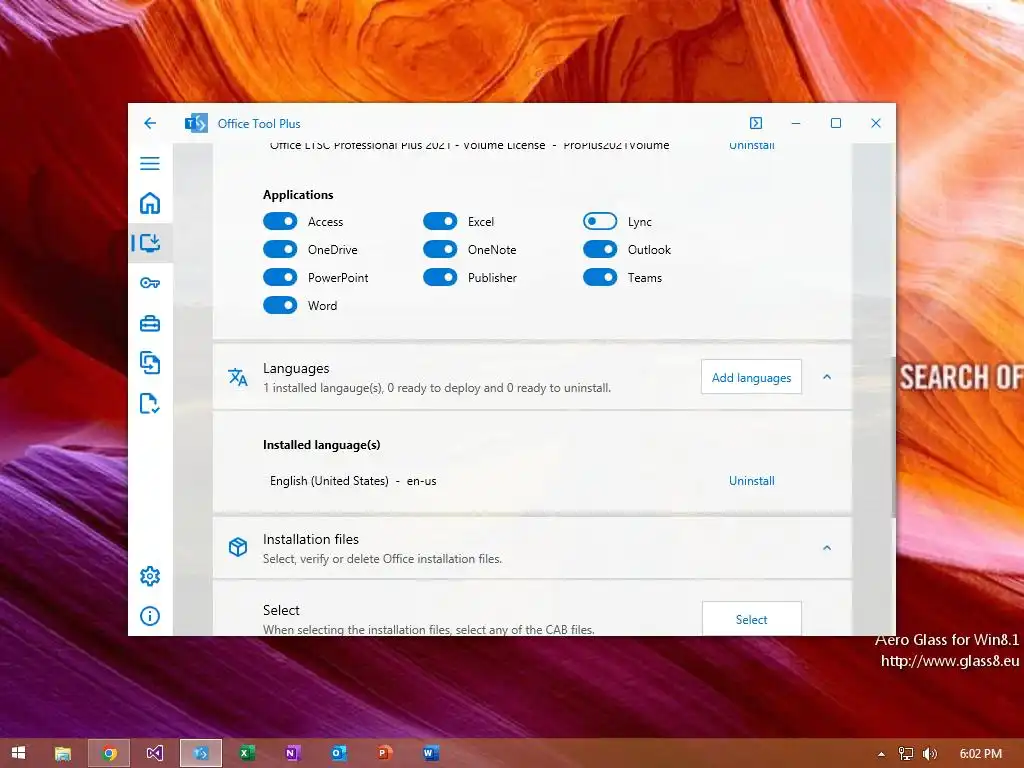Screen dimensions: 1024x768
Task: Toggle the Word application switch
Action: (280, 305)
